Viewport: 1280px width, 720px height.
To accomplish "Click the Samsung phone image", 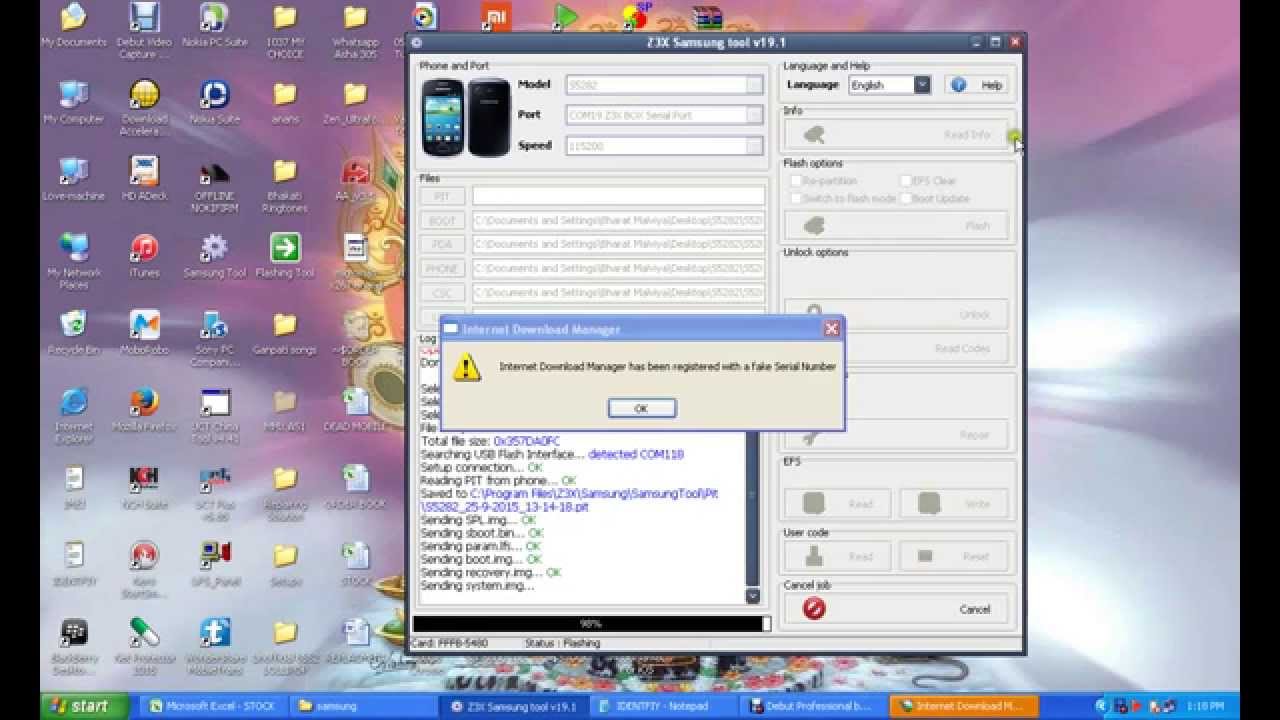I will click(x=466, y=116).
